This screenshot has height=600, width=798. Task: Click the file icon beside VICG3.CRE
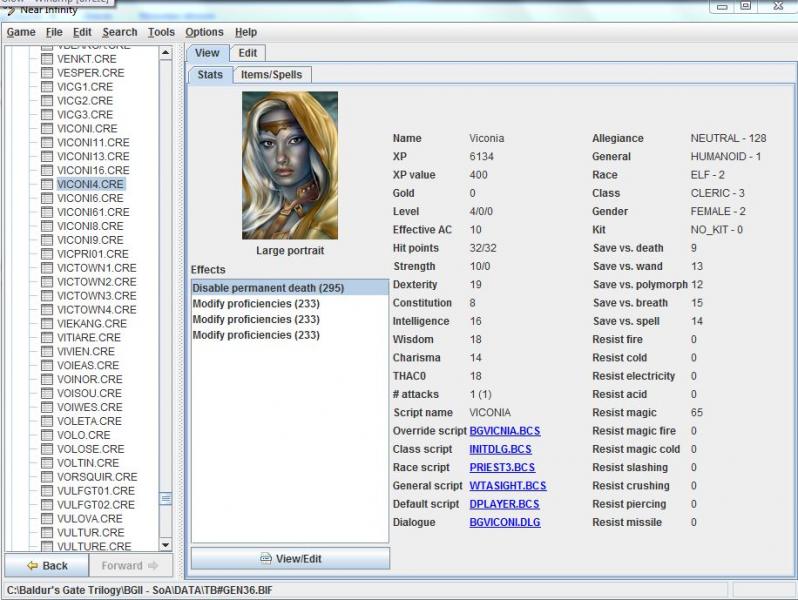coord(47,115)
